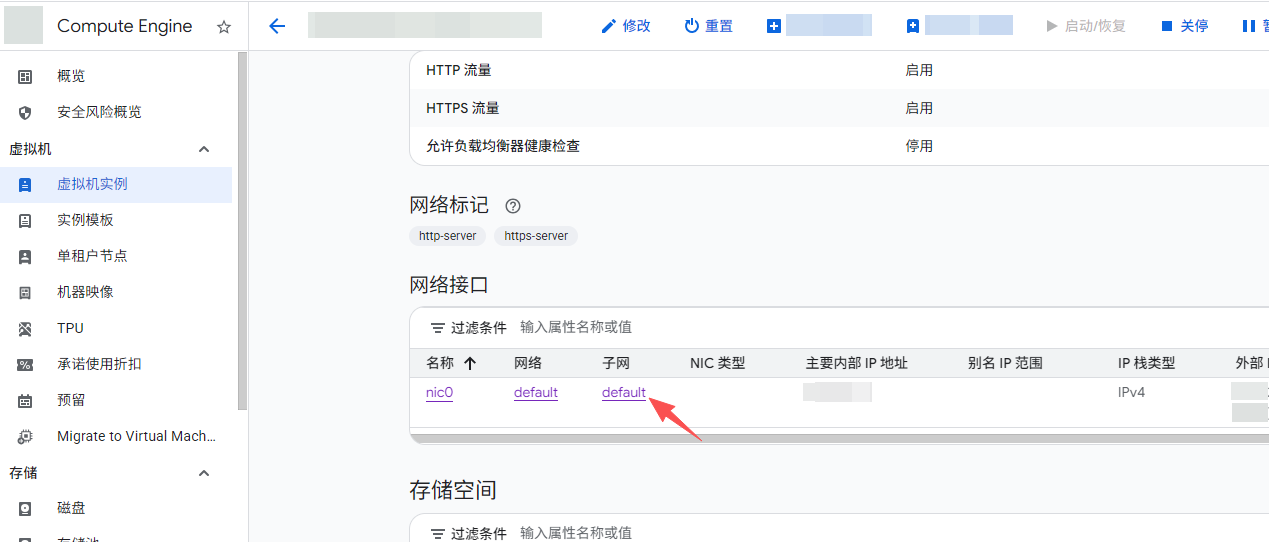This screenshot has height=542, width=1269.
Task: Click the IP 栈类型 column header
Action: pyautogui.click(x=1146, y=363)
